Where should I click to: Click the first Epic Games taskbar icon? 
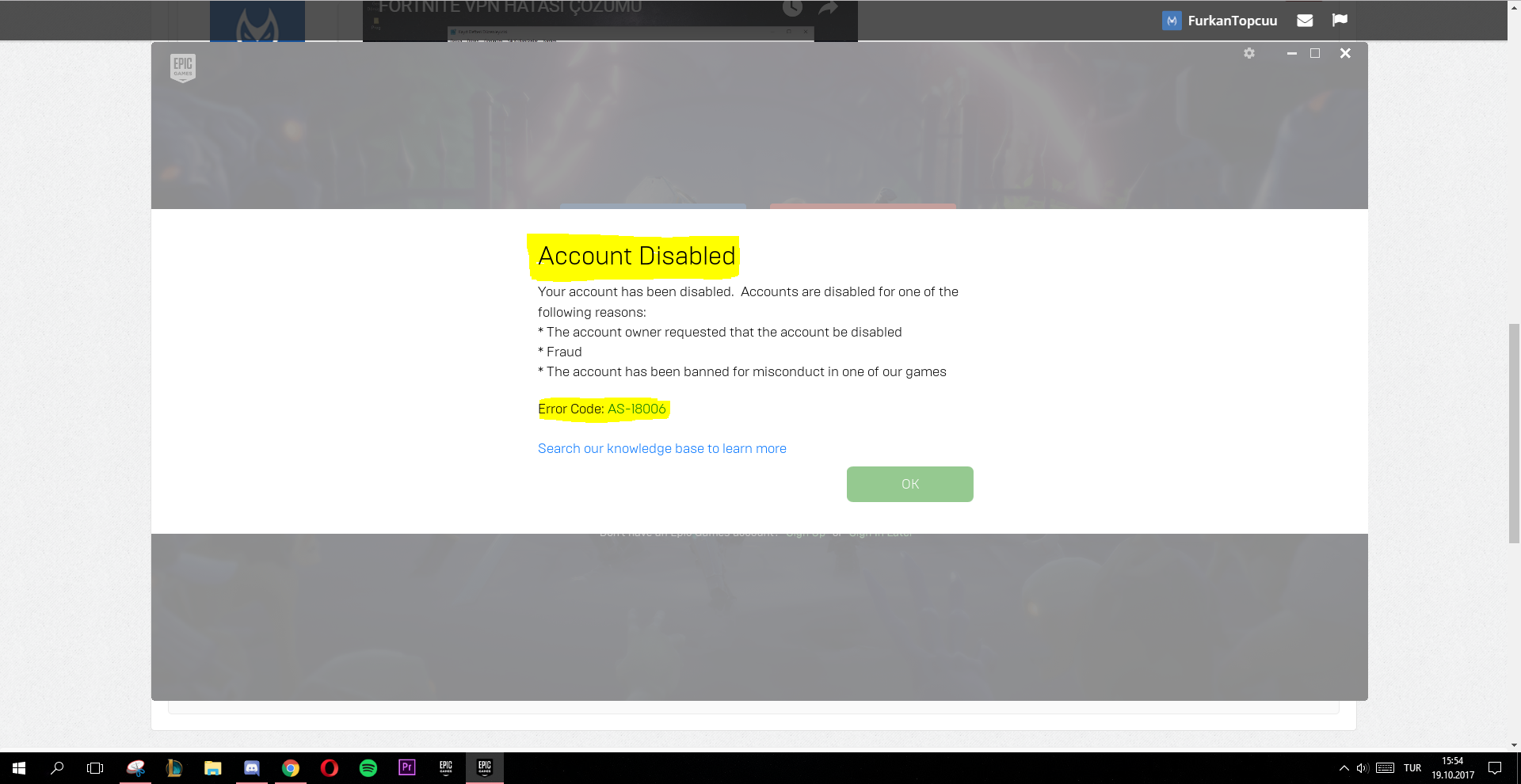pos(446,768)
